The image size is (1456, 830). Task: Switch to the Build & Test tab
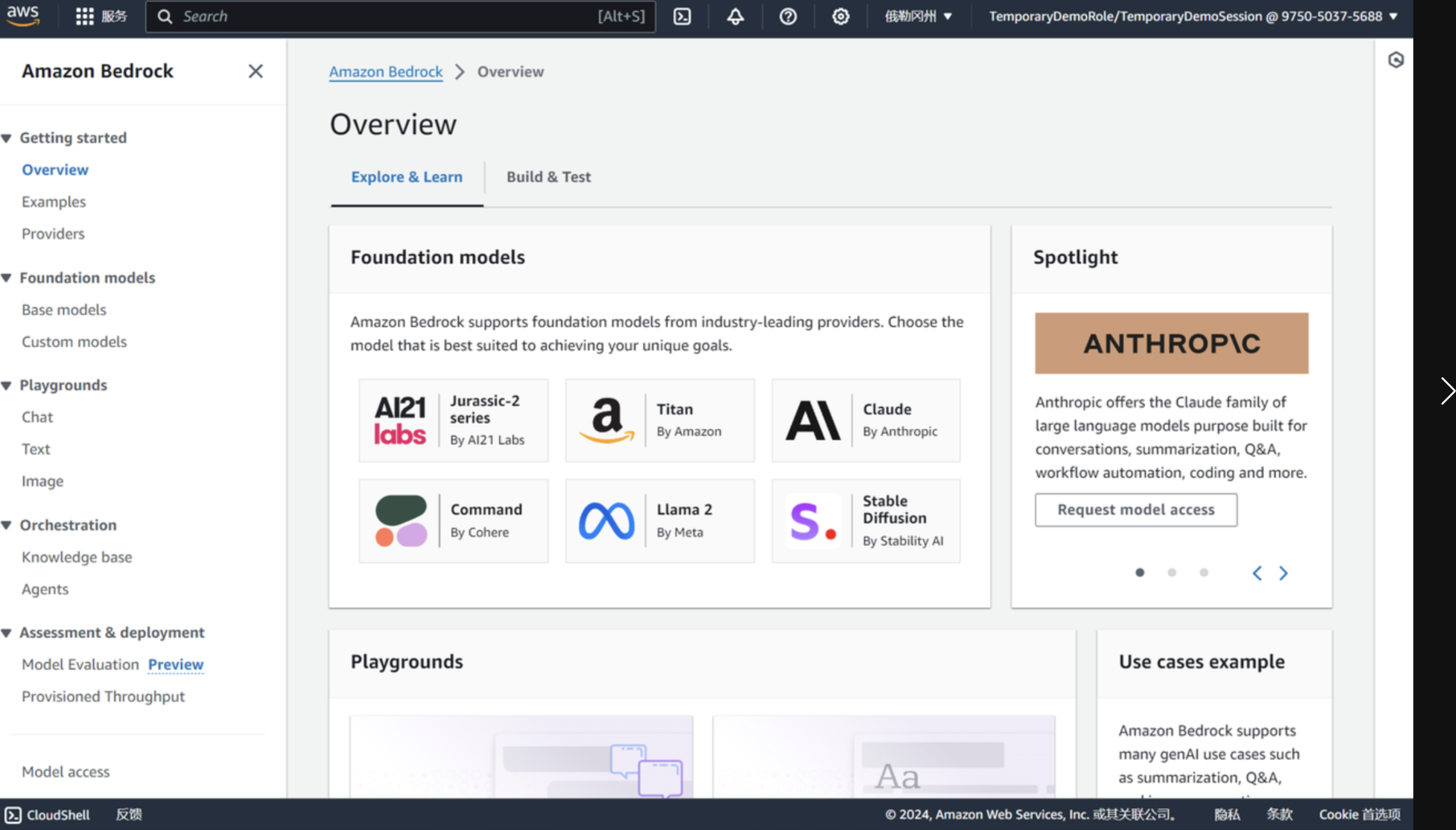(x=548, y=177)
